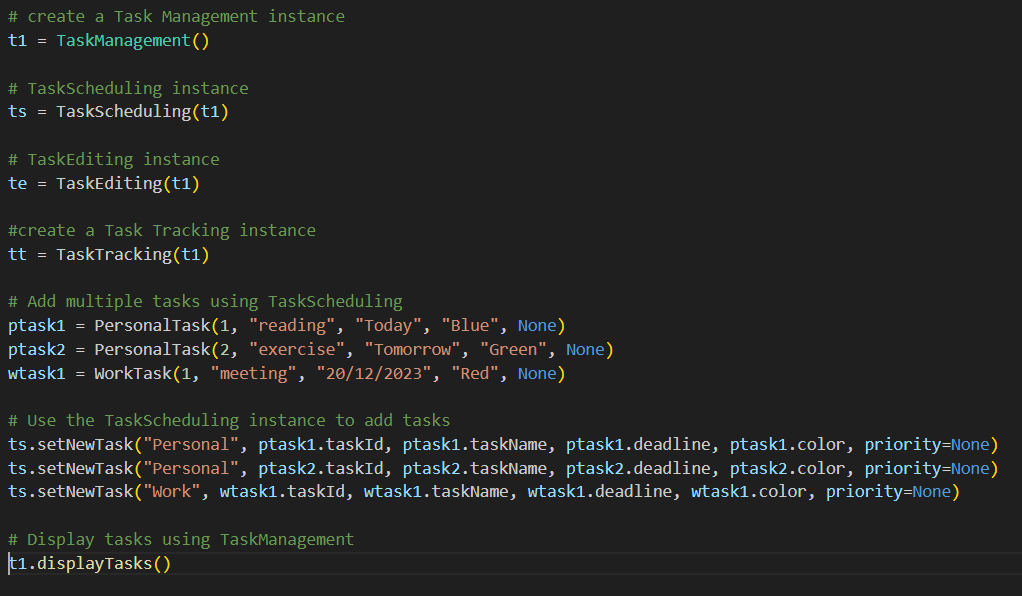The image size is (1022, 596).
Task: Click "wtask1.color" in the setNewTask call
Action: coord(749,492)
